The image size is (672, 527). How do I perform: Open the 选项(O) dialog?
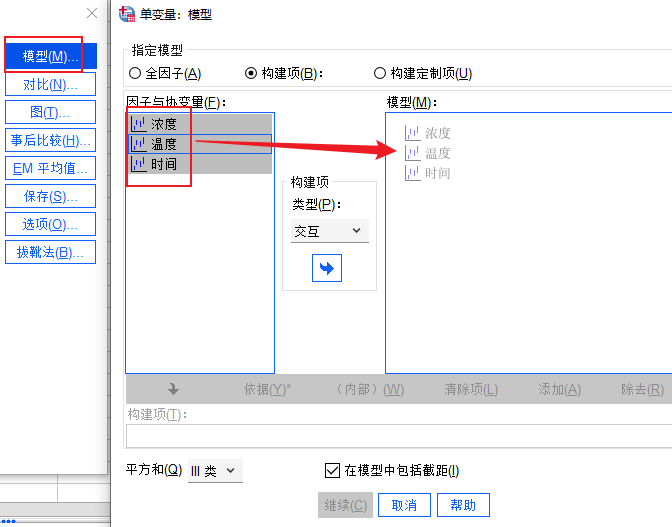click(51, 224)
